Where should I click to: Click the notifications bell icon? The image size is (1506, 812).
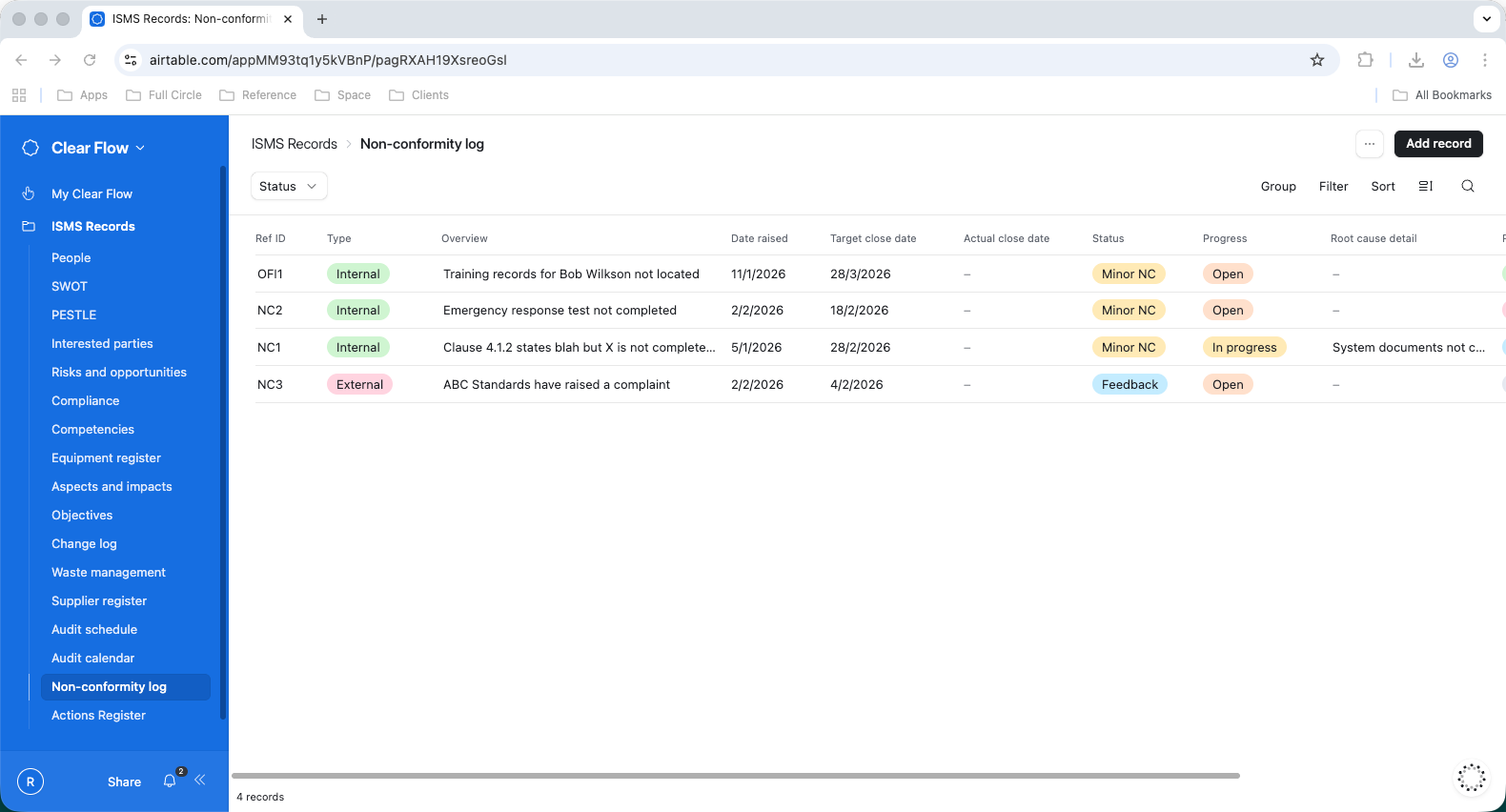click(170, 782)
